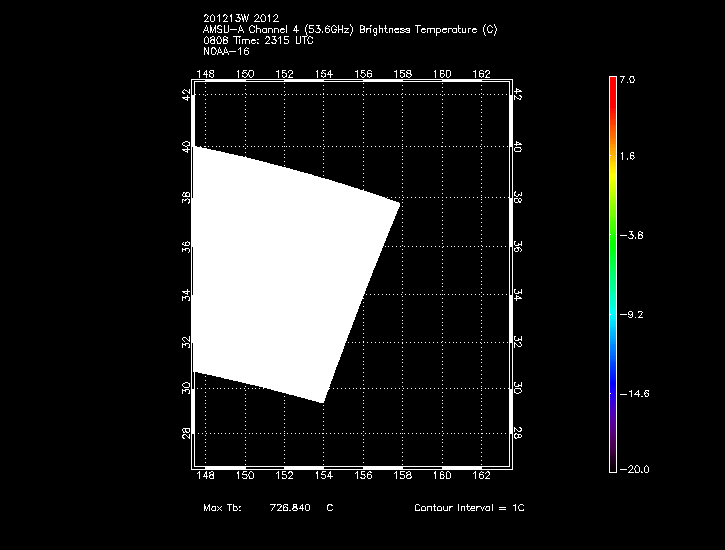This screenshot has width=725, height=550.
Task: Click the NOAA-16 satellite label
Action: (225, 52)
